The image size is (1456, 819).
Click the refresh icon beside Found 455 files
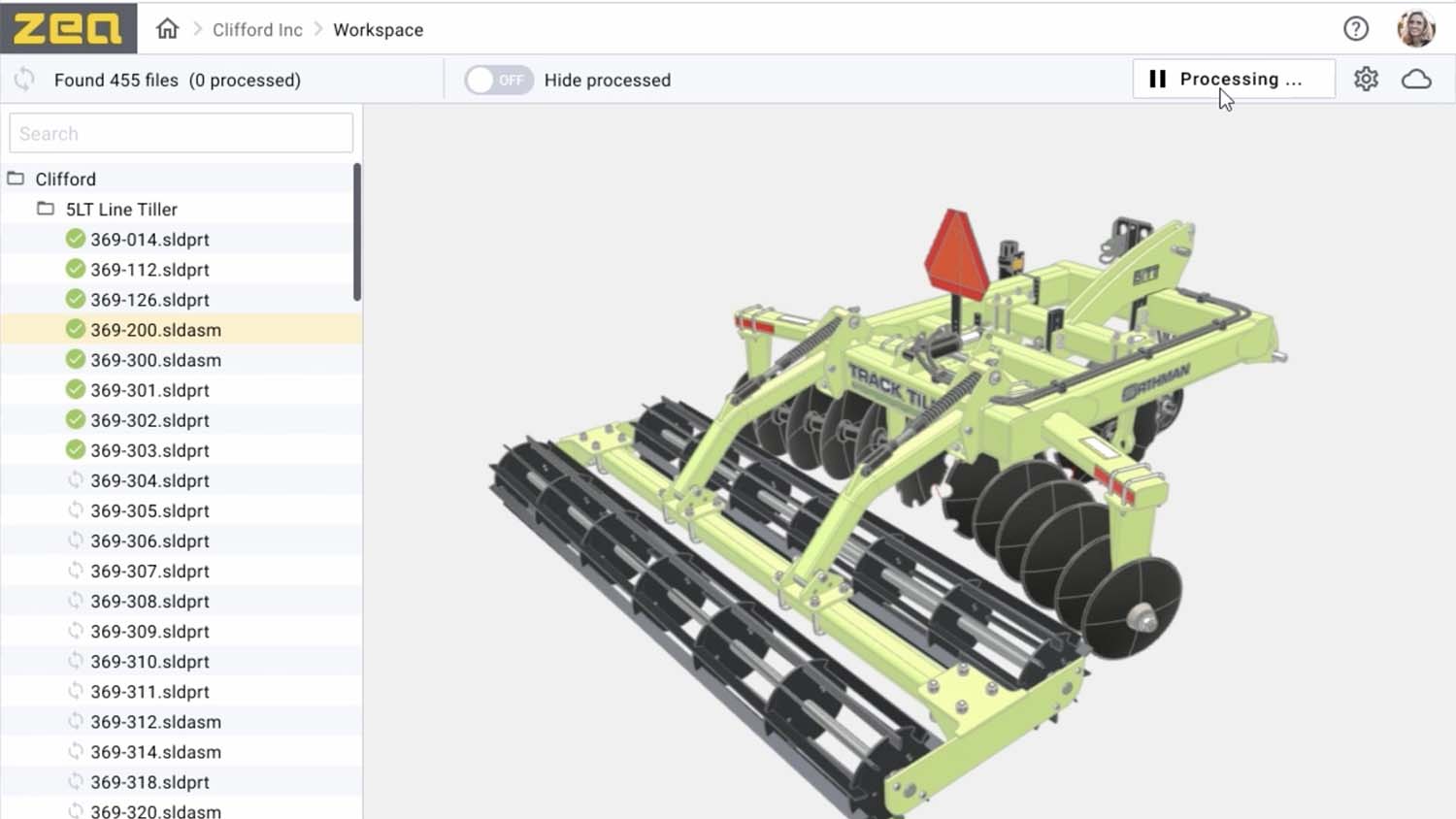[24, 80]
